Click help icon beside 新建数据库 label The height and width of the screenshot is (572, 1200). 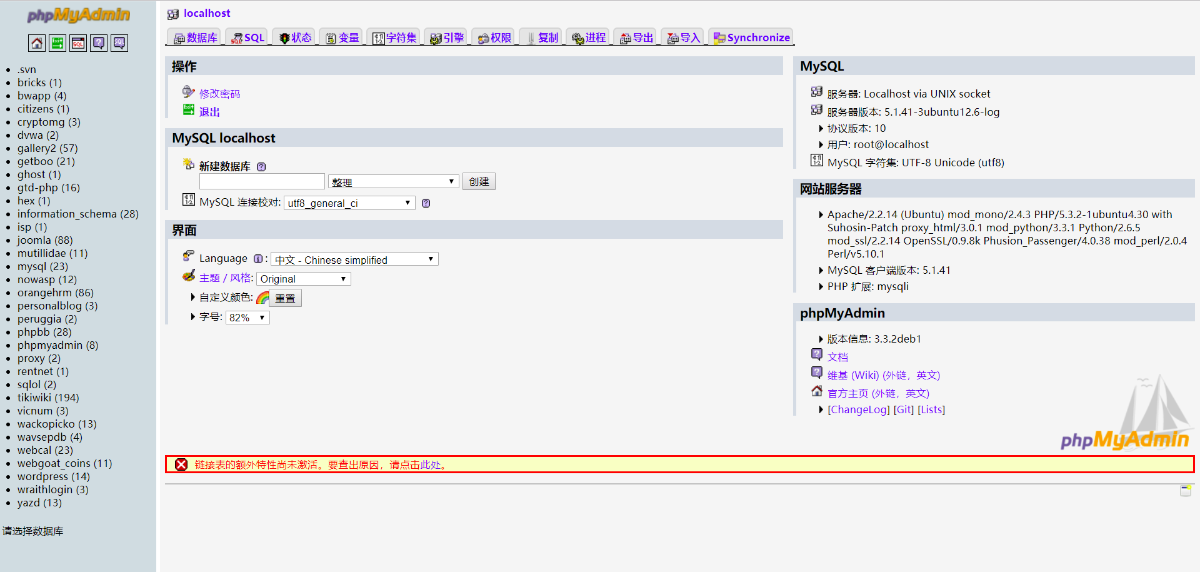261,167
